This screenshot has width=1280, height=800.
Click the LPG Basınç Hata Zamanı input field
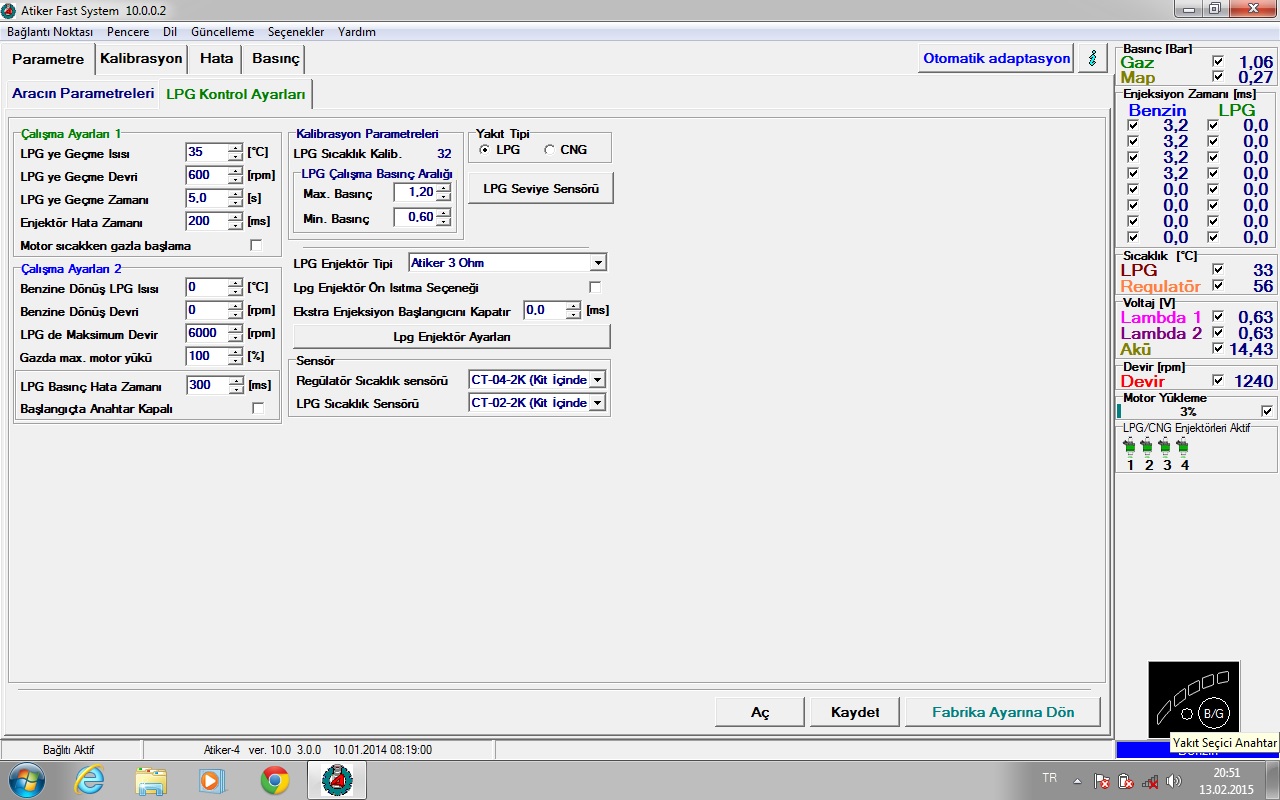click(207, 385)
